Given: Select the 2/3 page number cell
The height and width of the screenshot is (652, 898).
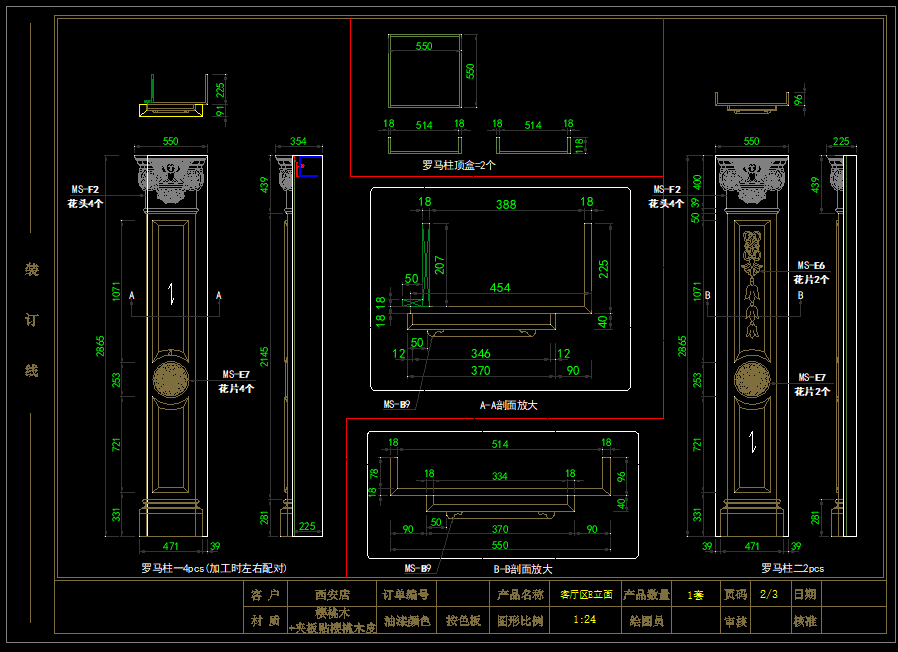Looking at the screenshot, I should (x=769, y=594).
